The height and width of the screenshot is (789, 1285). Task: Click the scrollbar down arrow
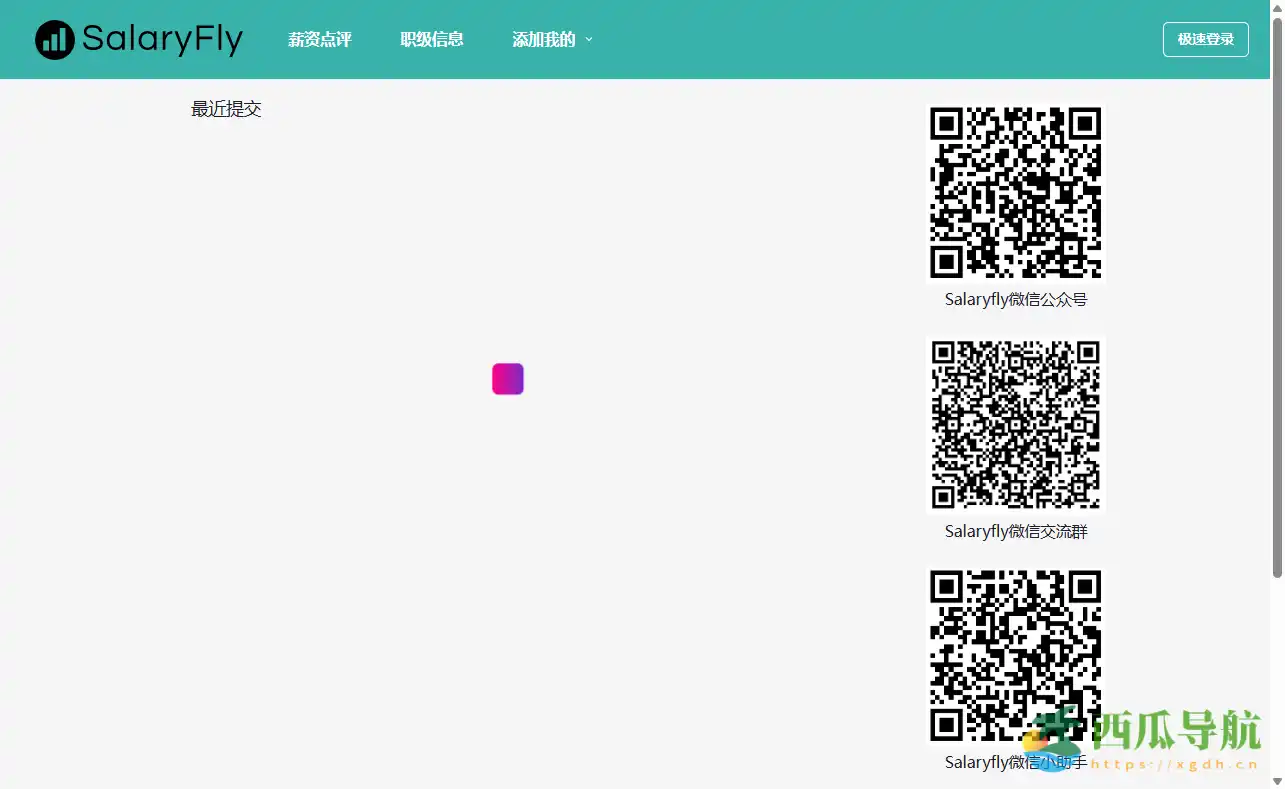tap(1277, 781)
